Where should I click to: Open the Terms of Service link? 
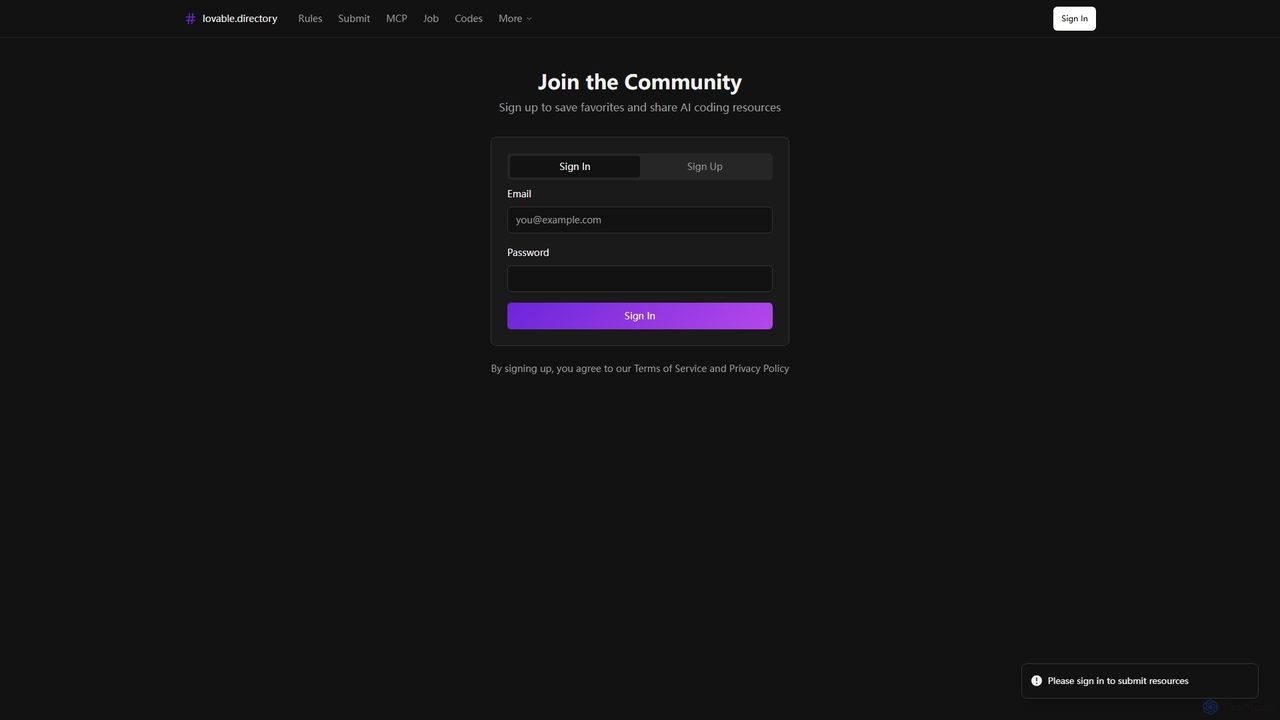[670, 369]
